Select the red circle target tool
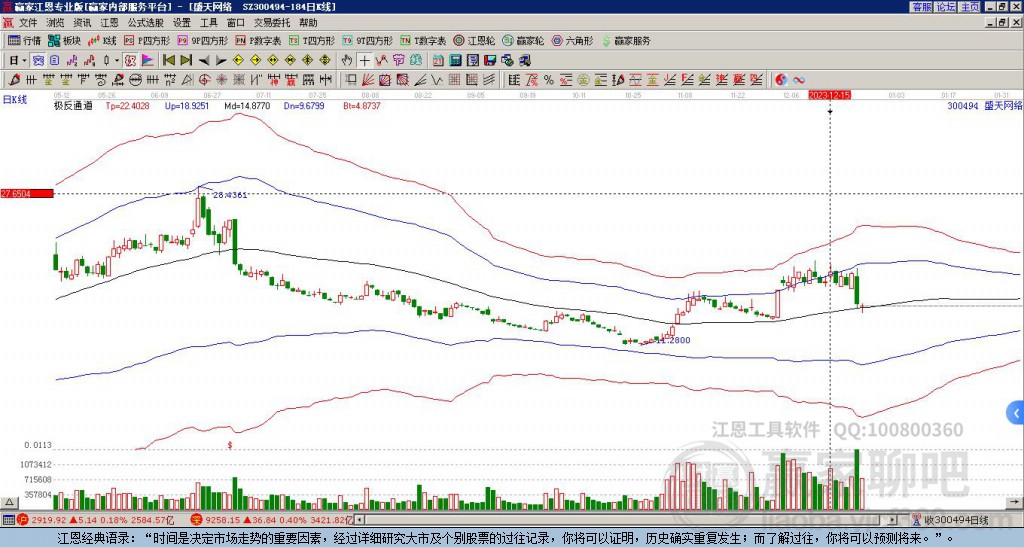The width and height of the screenshot is (1024, 548). click(x=204, y=80)
